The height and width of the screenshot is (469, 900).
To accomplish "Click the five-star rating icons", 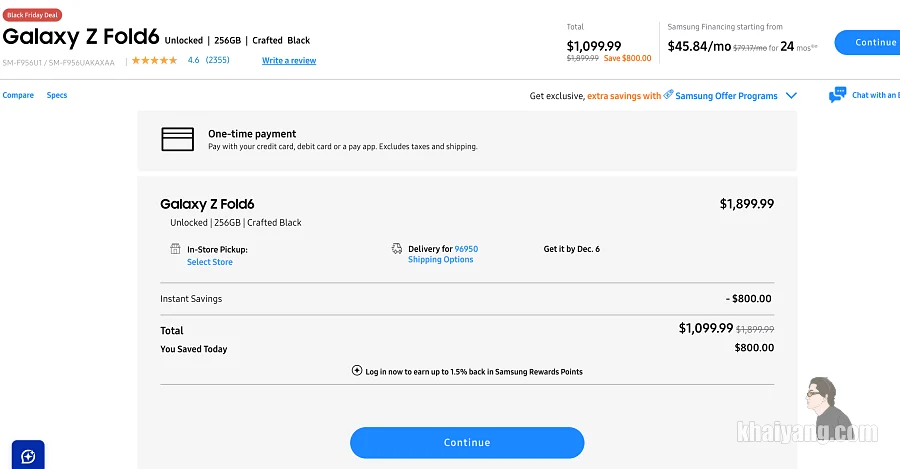I will tap(154, 60).
